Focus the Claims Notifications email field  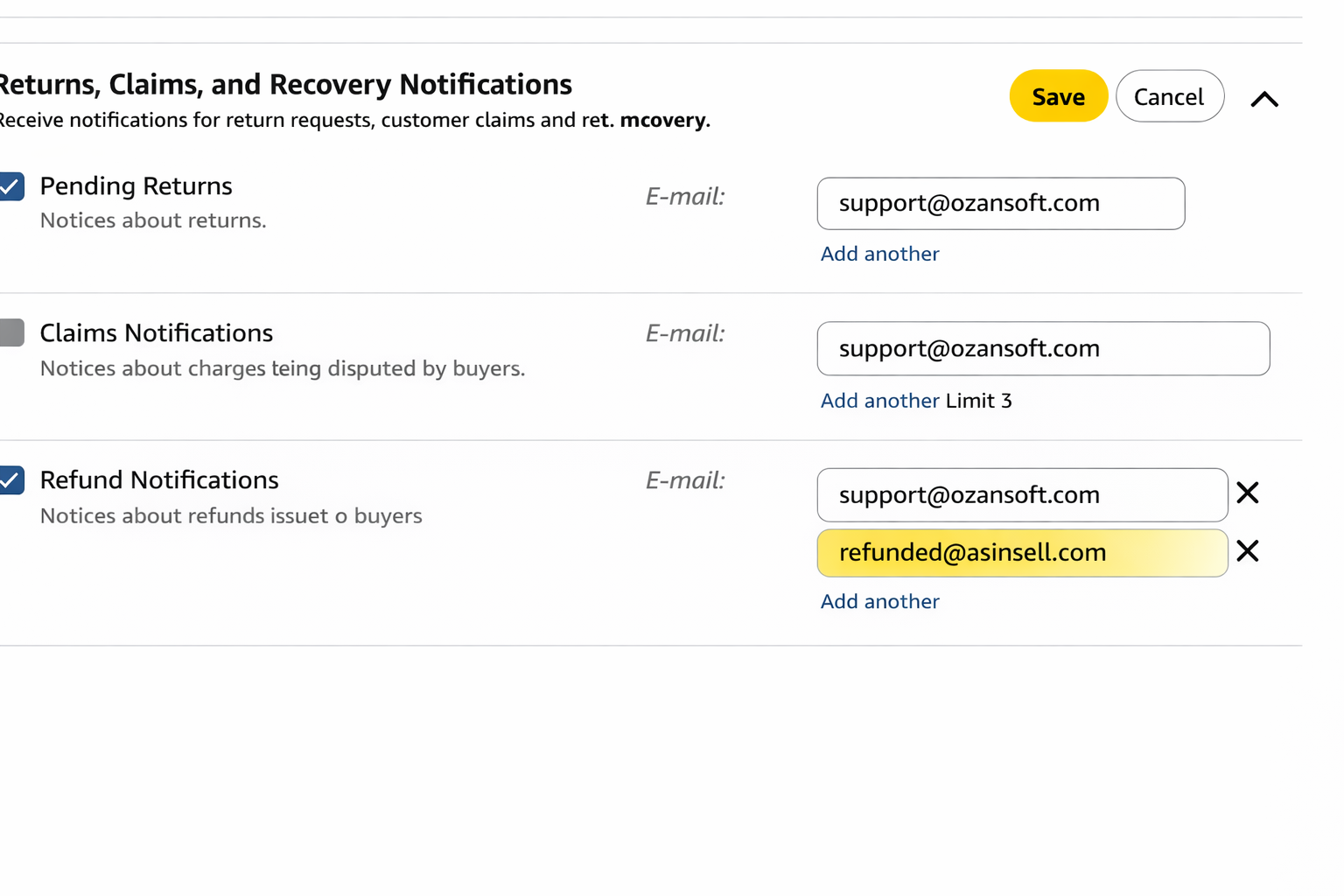pos(1043,348)
